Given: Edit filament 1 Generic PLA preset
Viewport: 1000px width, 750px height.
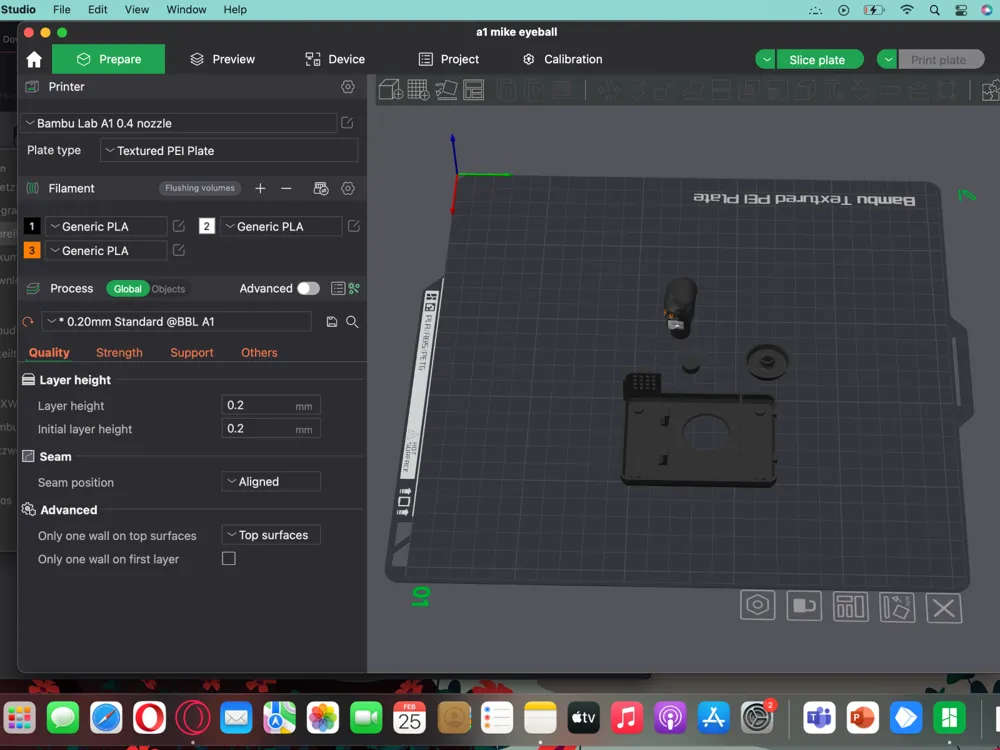Looking at the screenshot, I should pos(179,226).
